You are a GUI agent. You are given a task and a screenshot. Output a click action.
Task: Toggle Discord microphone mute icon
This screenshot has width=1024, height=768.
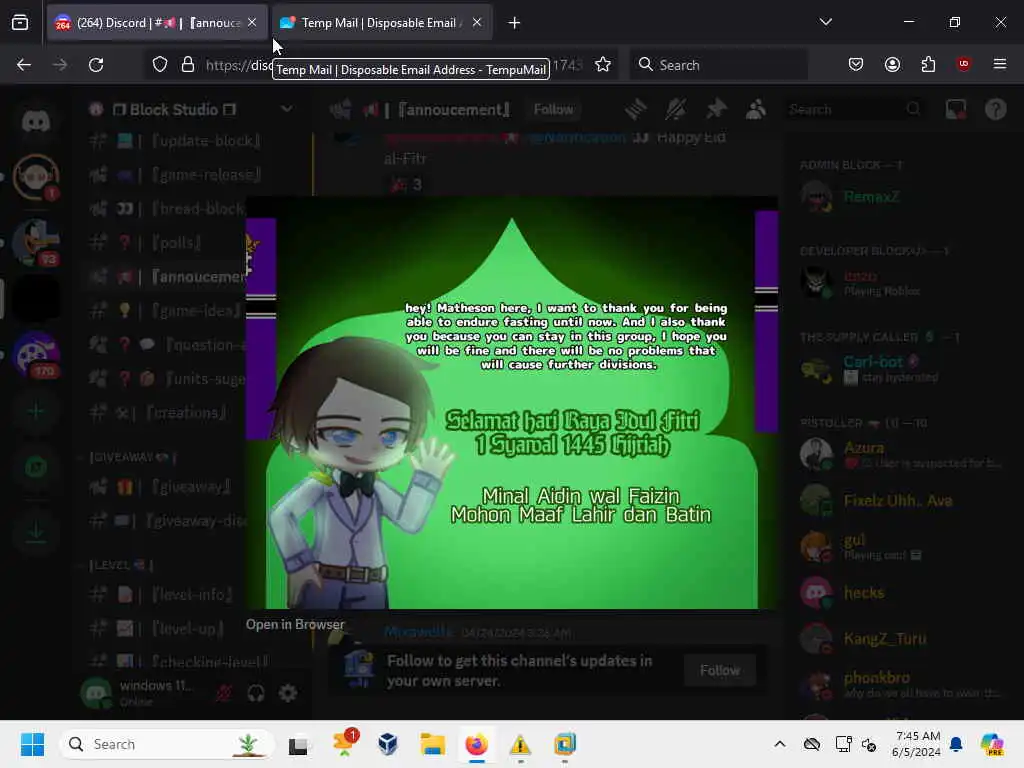tap(224, 693)
